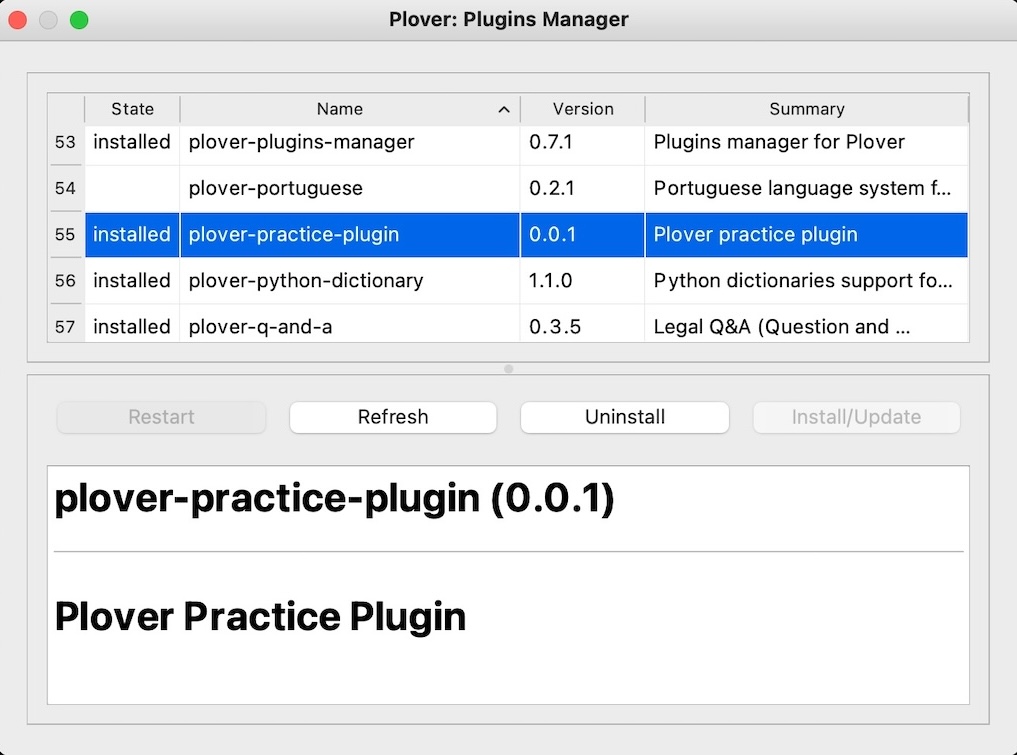Click the Restart button
1017x755 pixels.
click(x=162, y=417)
